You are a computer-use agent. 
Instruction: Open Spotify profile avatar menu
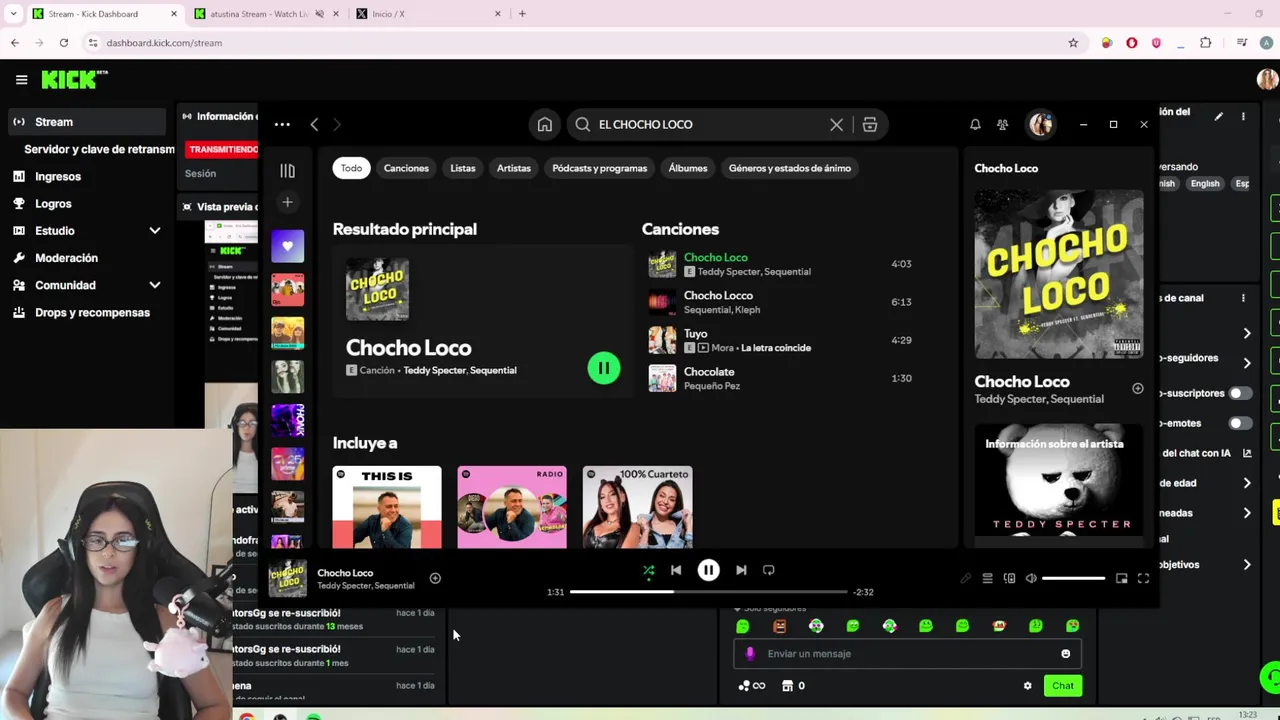1041,124
